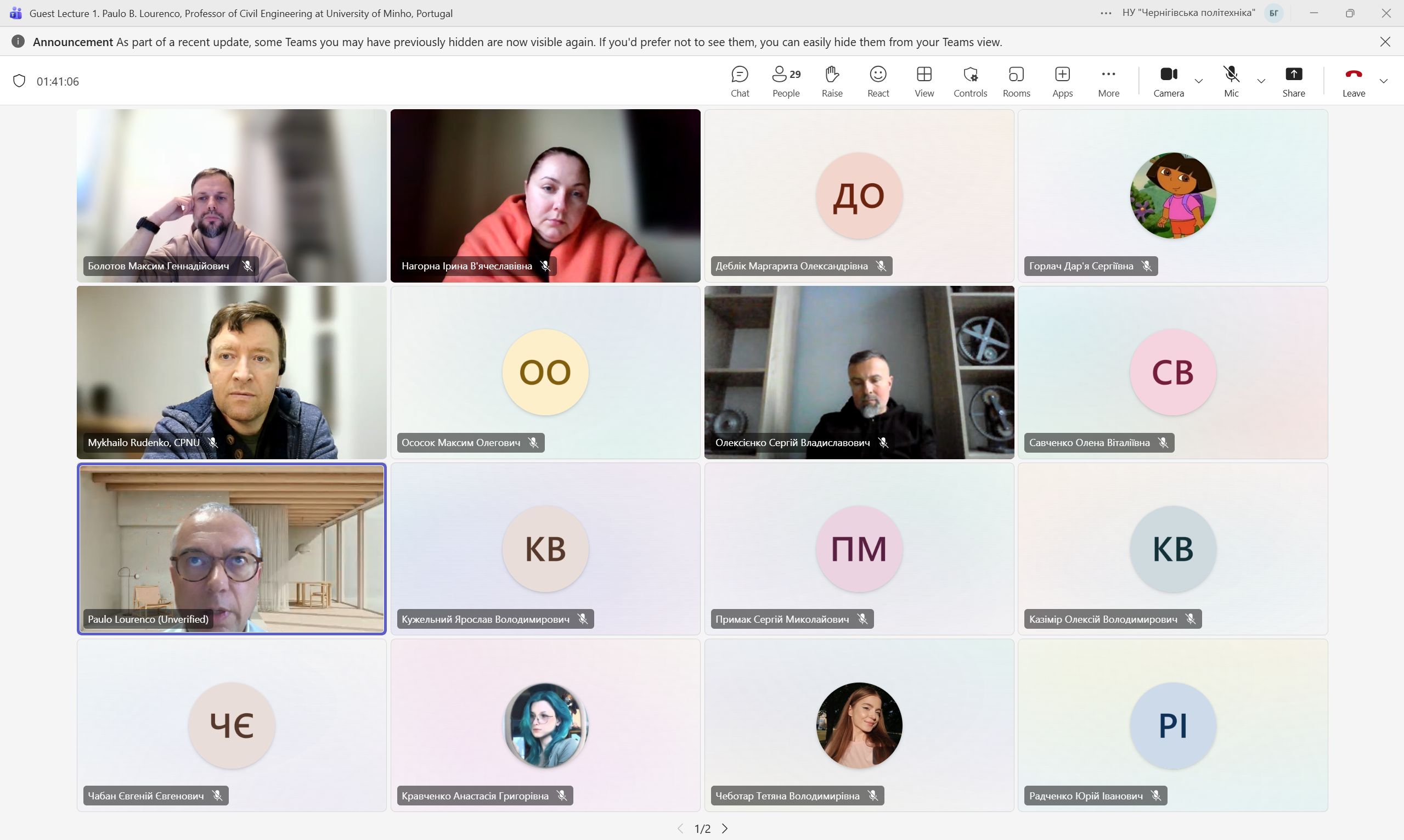This screenshot has height=840, width=1404.
Task: Show the People participants list
Action: coord(786,81)
